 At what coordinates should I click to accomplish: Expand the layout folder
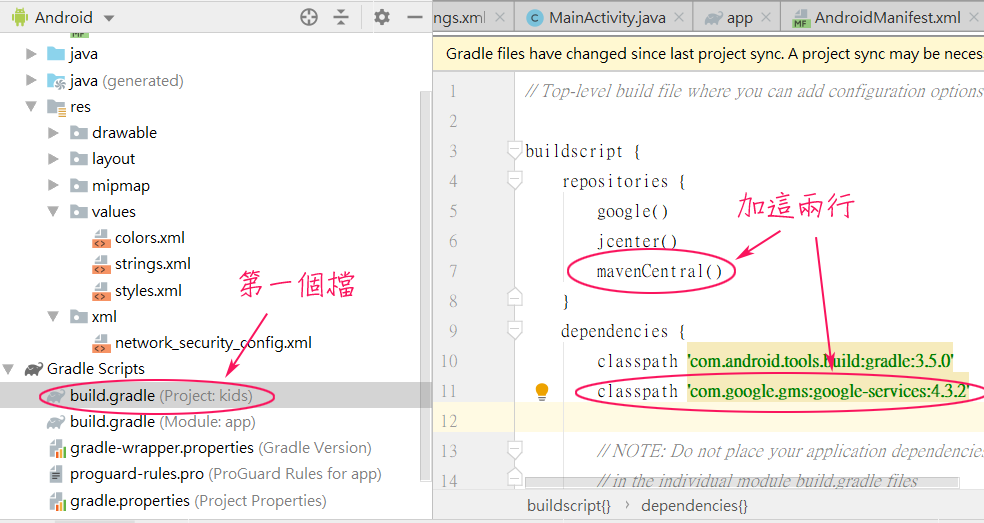[x=53, y=159]
